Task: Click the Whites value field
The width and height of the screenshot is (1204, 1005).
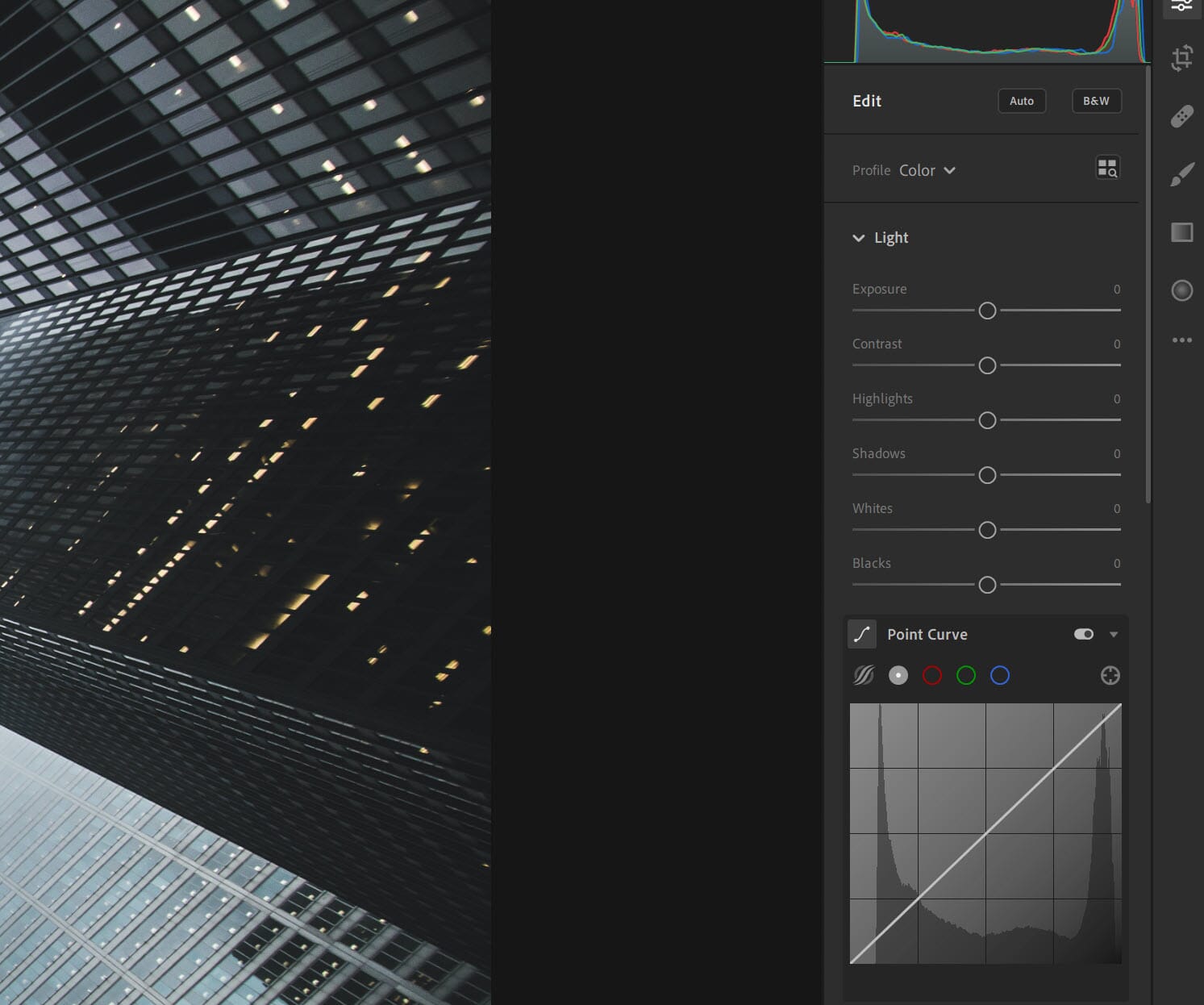Action: (x=1117, y=508)
